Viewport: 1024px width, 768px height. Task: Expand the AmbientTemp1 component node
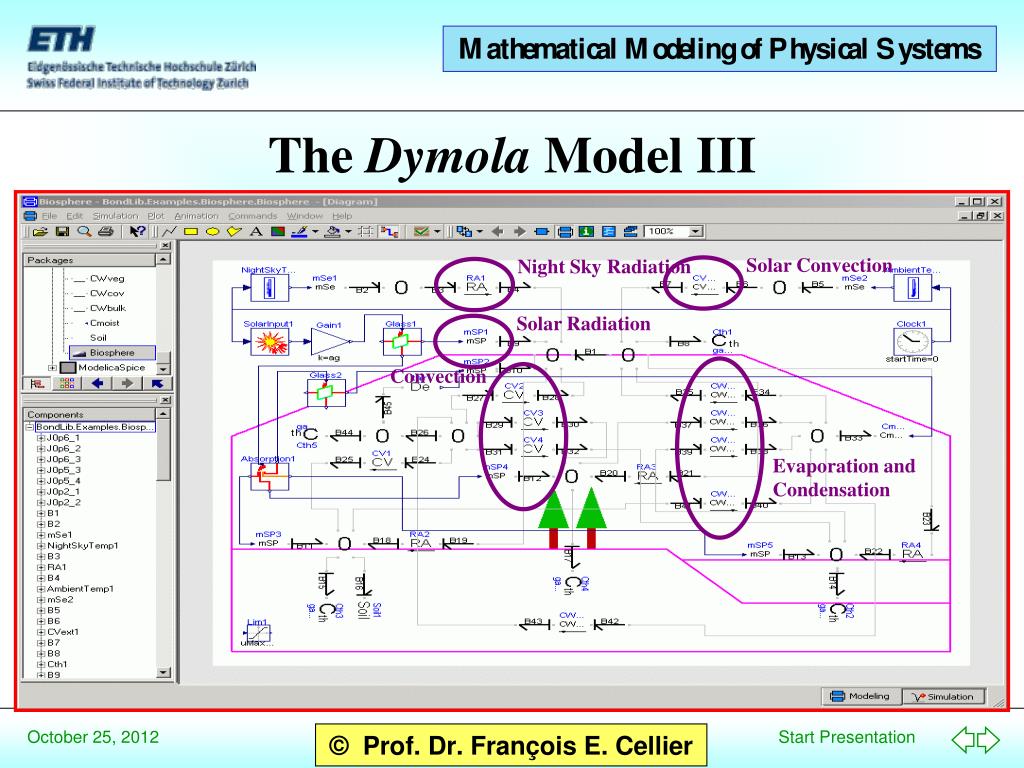click(40, 589)
